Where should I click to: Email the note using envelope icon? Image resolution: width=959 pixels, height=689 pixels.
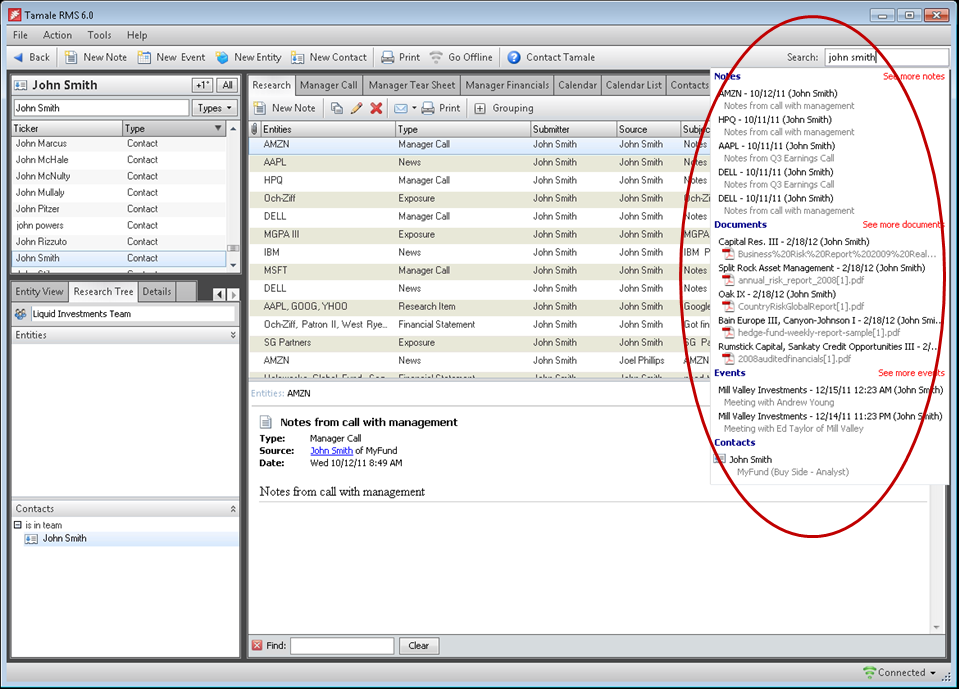point(401,108)
